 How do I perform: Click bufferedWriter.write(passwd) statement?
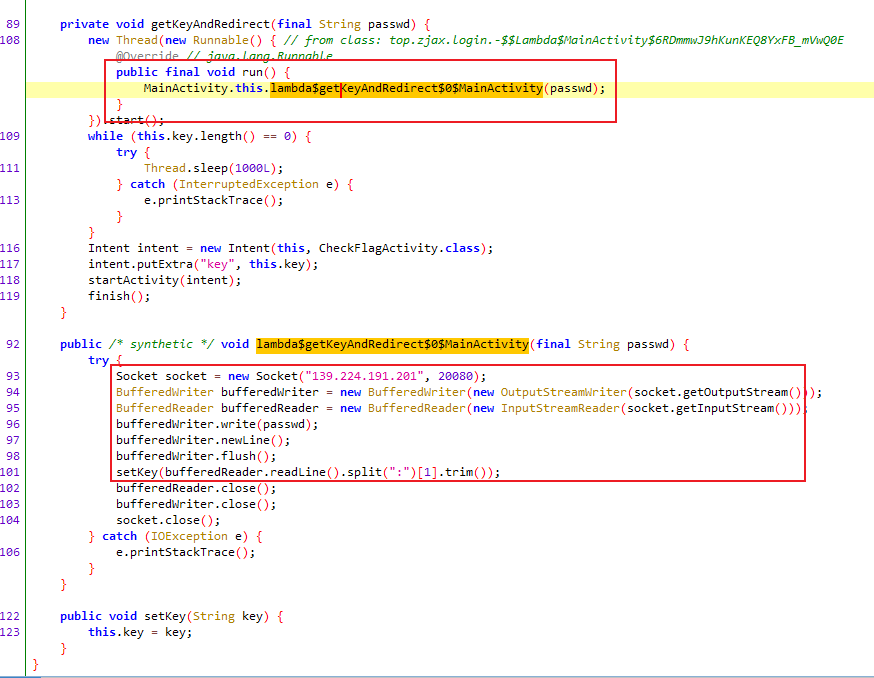(217, 424)
